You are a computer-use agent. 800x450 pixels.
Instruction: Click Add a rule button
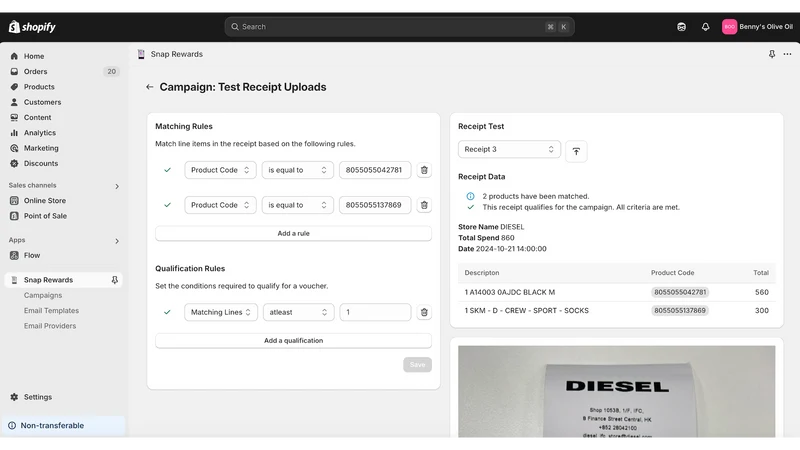293,233
